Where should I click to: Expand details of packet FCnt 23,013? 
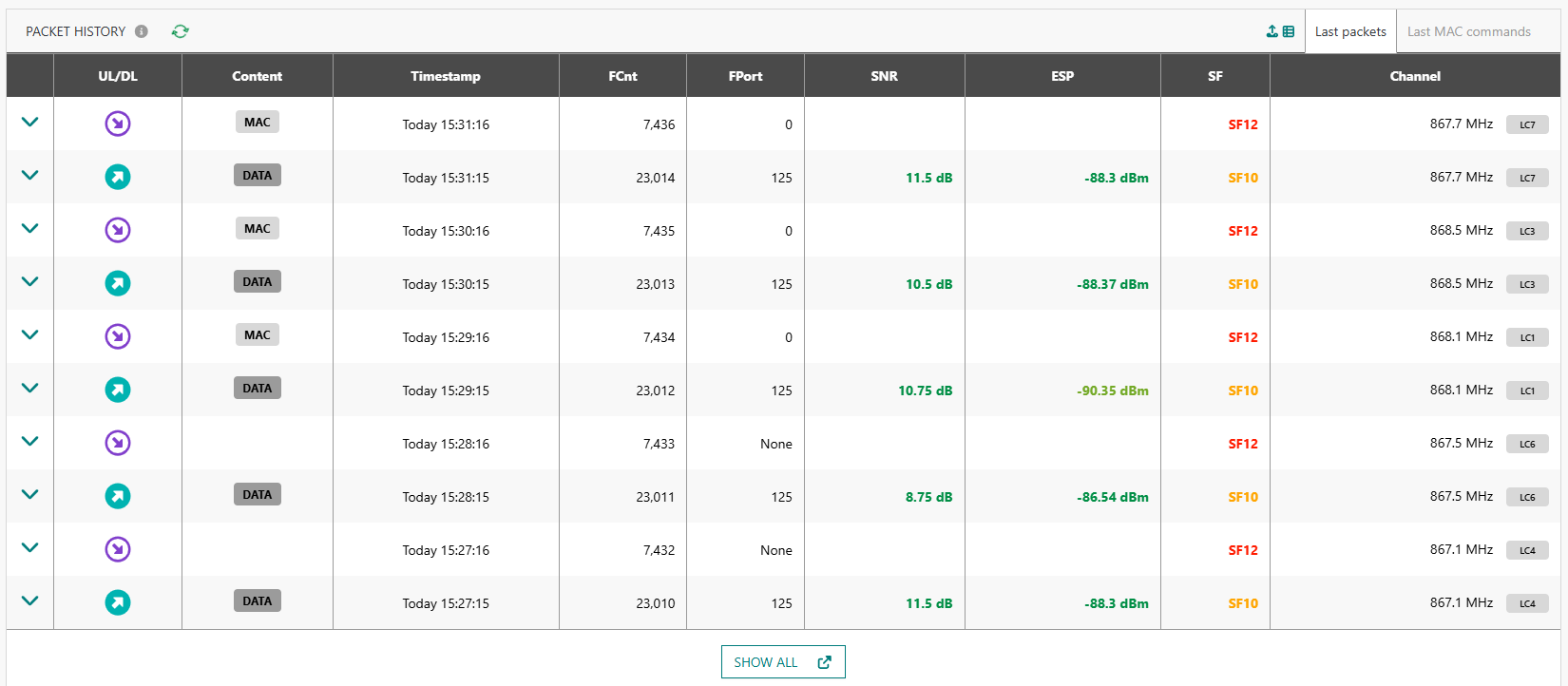[29, 282]
